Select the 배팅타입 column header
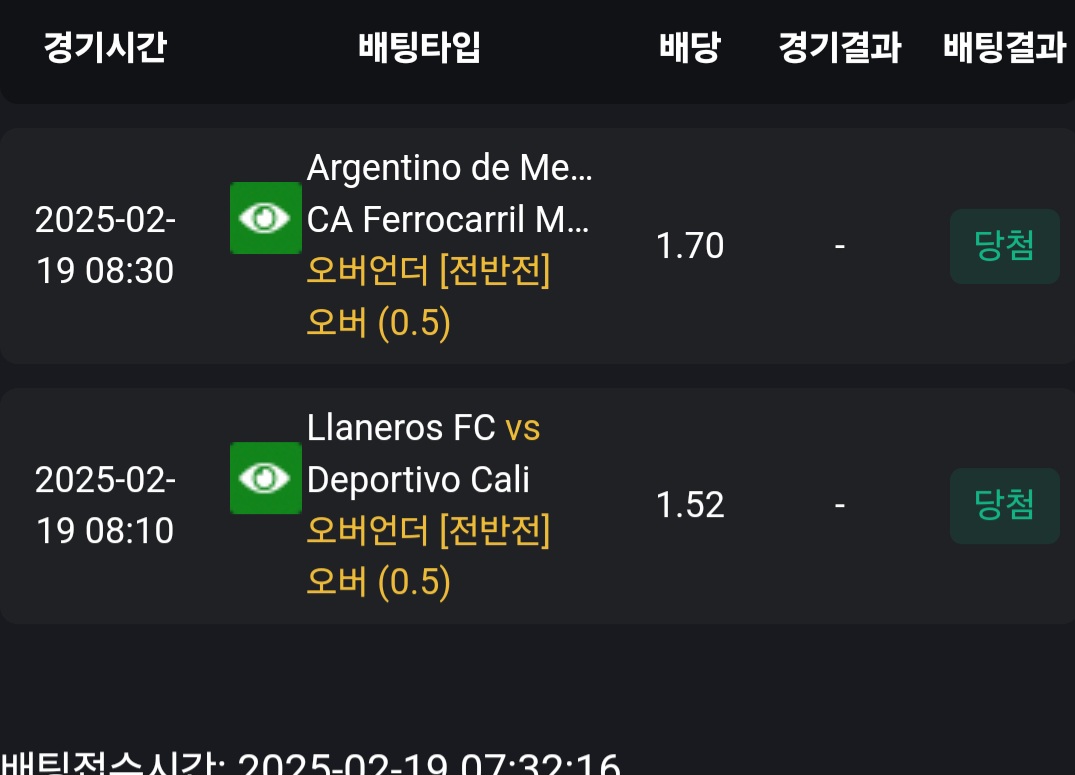 [420, 47]
